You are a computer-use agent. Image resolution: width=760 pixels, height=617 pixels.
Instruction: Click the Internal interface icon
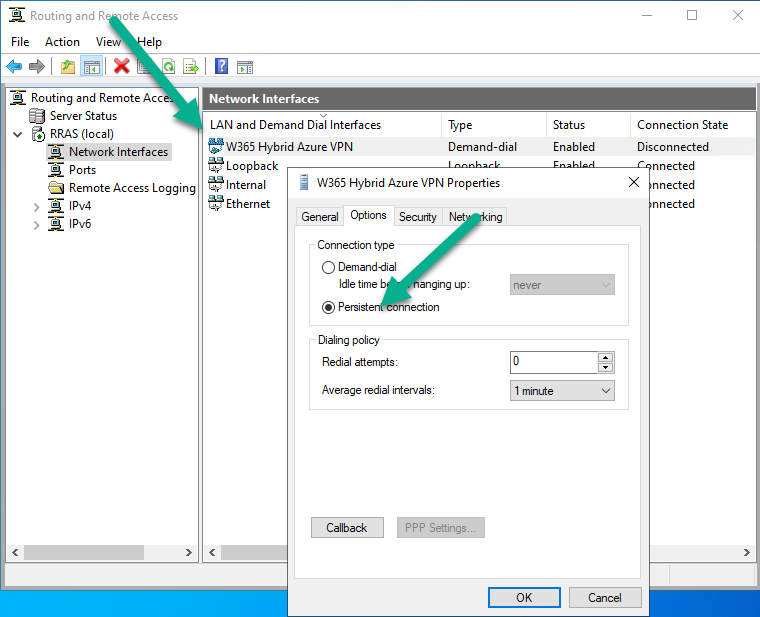(x=216, y=184)
